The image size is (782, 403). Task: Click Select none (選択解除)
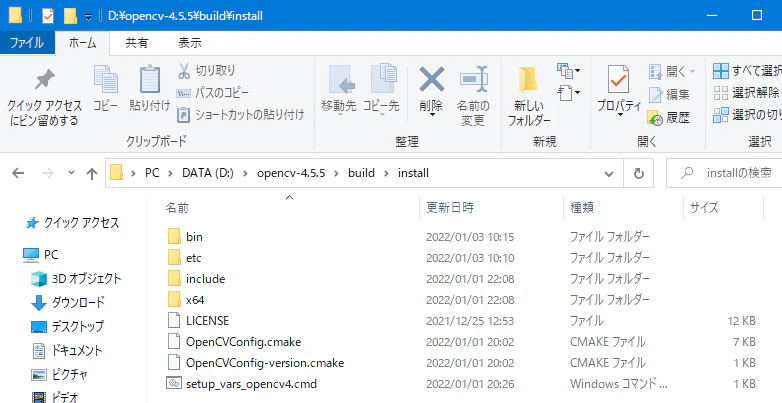747,93
